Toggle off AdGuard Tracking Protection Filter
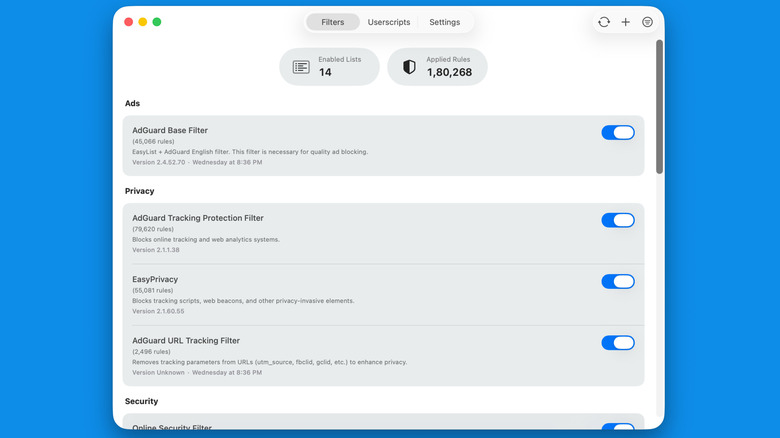 pos(618,220)
